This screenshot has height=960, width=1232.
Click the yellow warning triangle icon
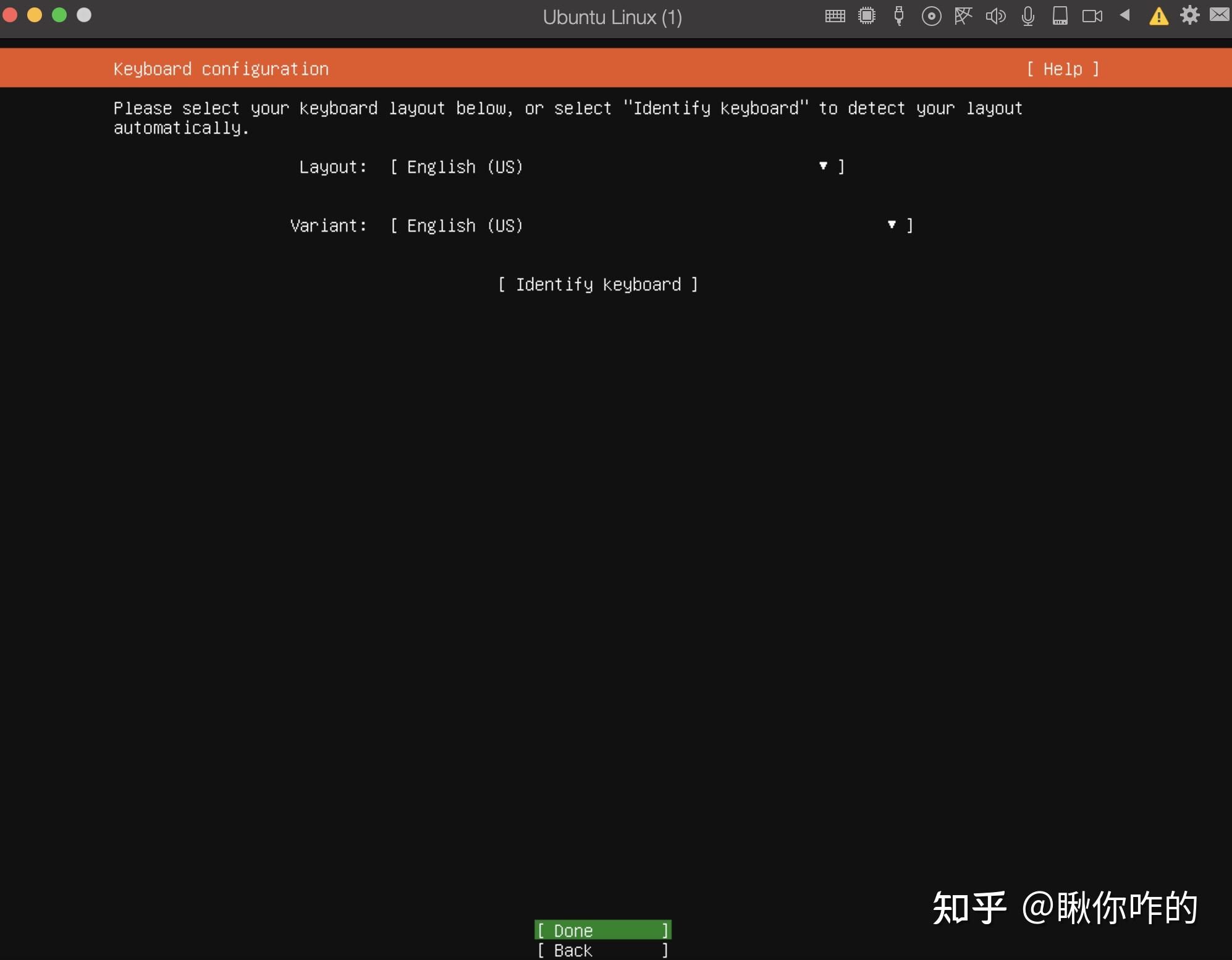1158,16
